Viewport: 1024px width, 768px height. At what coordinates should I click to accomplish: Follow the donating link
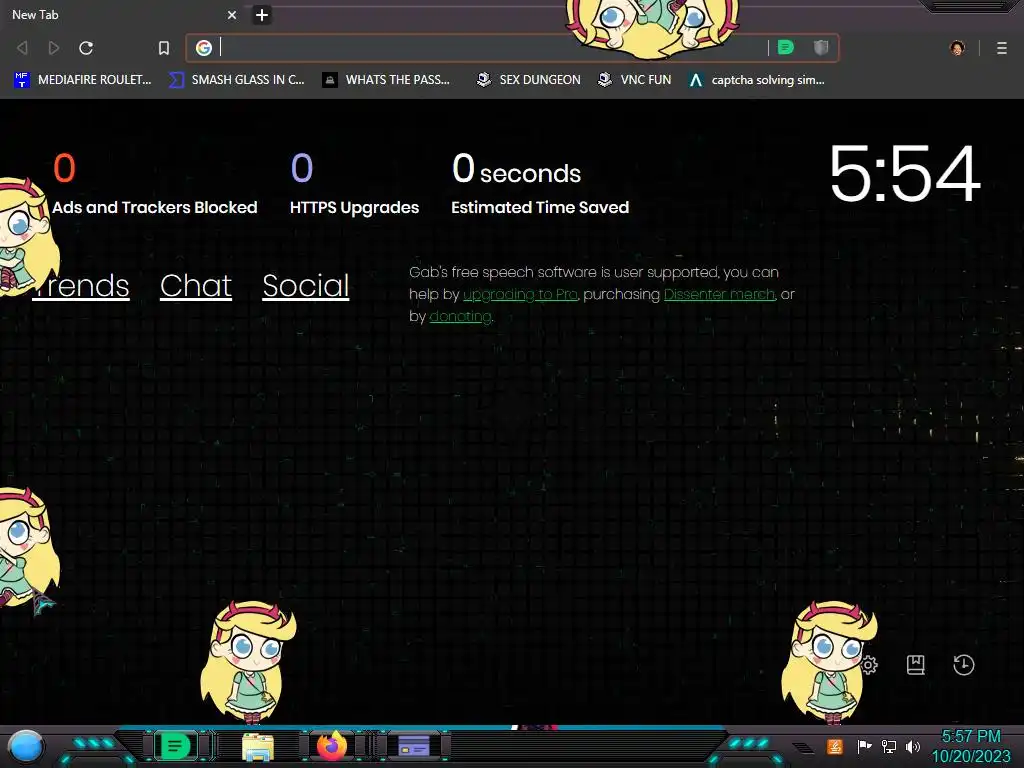460,317
